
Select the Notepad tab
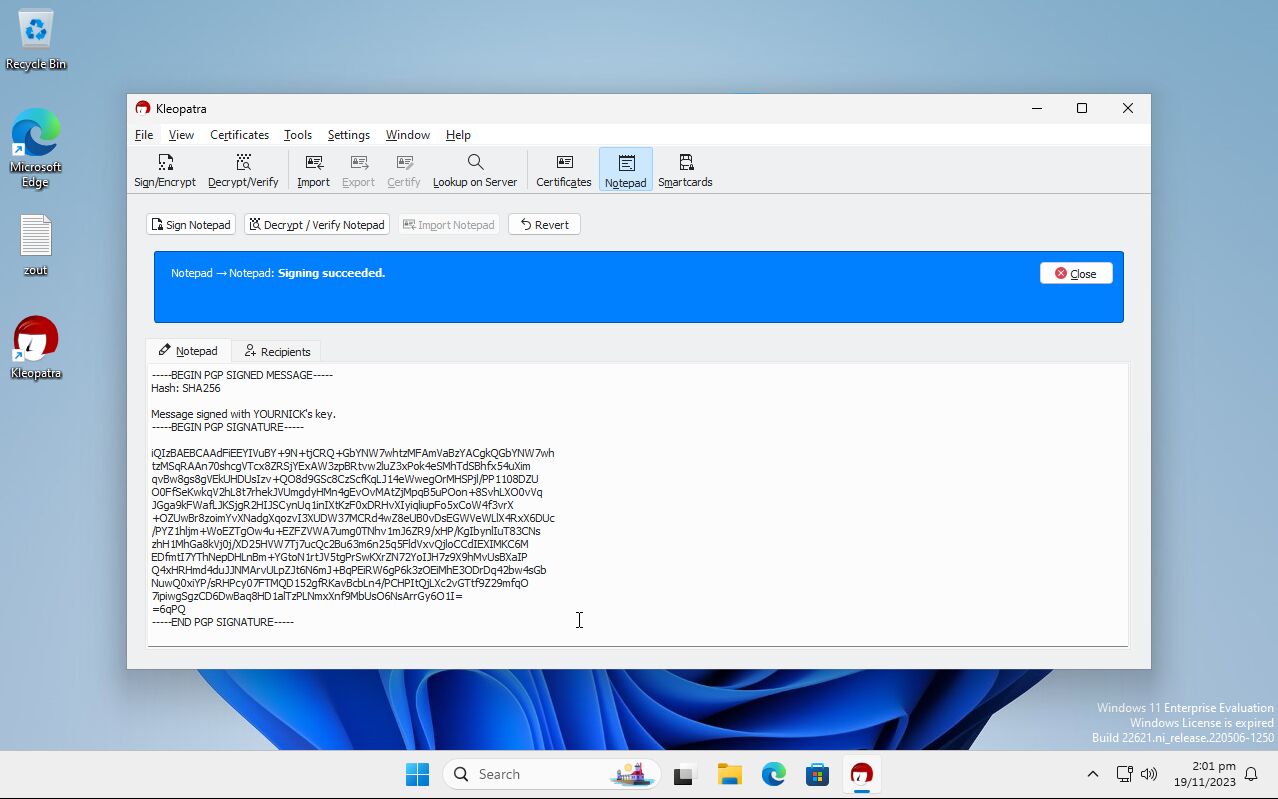[188, 351]
